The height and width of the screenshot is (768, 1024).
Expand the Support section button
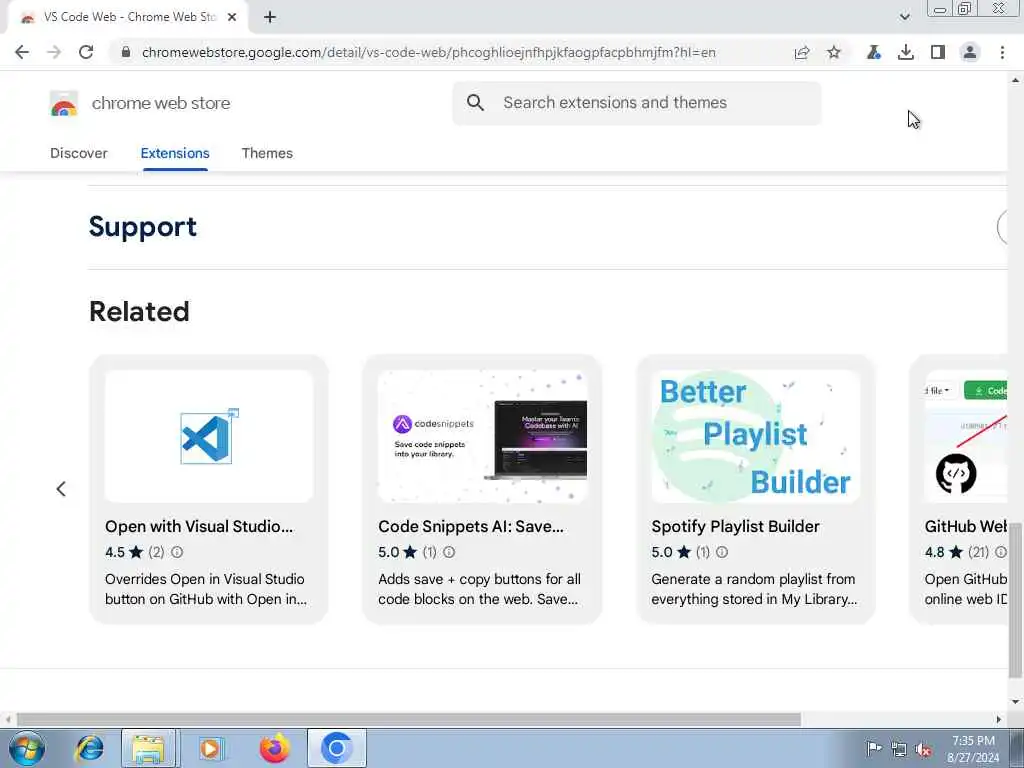coord(1003,227)
